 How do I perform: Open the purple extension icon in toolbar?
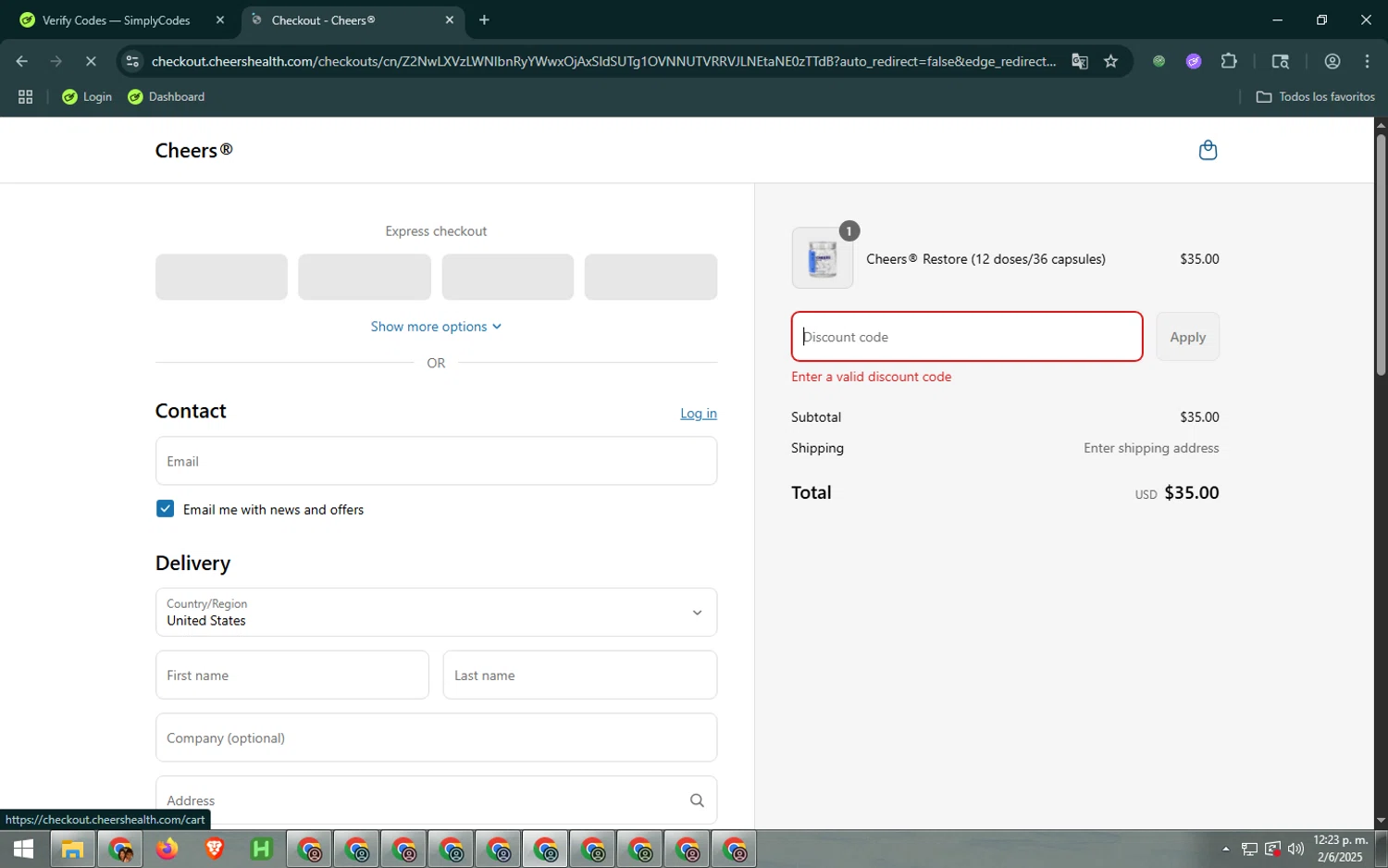pyautogui.click(x=1194, y=61)
